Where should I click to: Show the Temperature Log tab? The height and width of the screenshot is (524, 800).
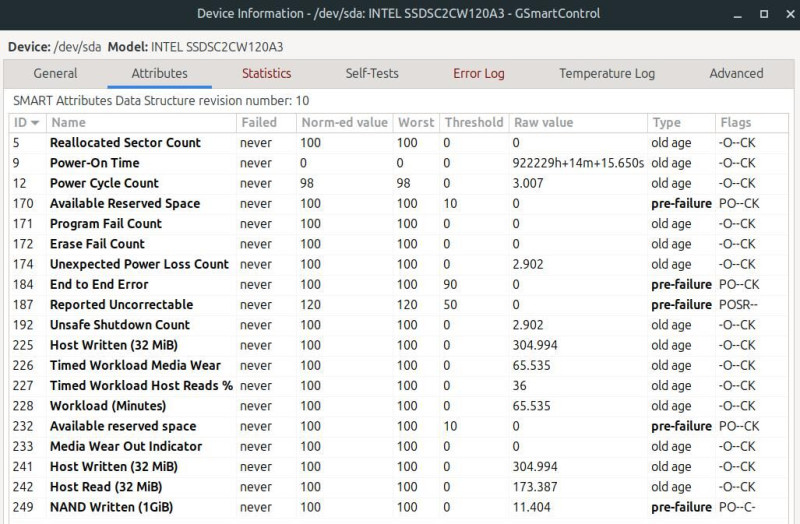607,73
